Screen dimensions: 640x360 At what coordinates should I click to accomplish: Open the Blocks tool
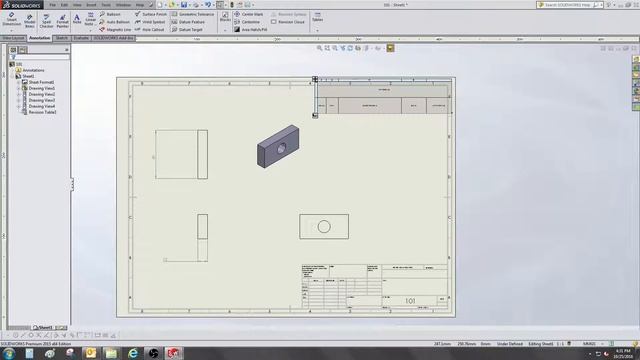[x=225, y=17]
